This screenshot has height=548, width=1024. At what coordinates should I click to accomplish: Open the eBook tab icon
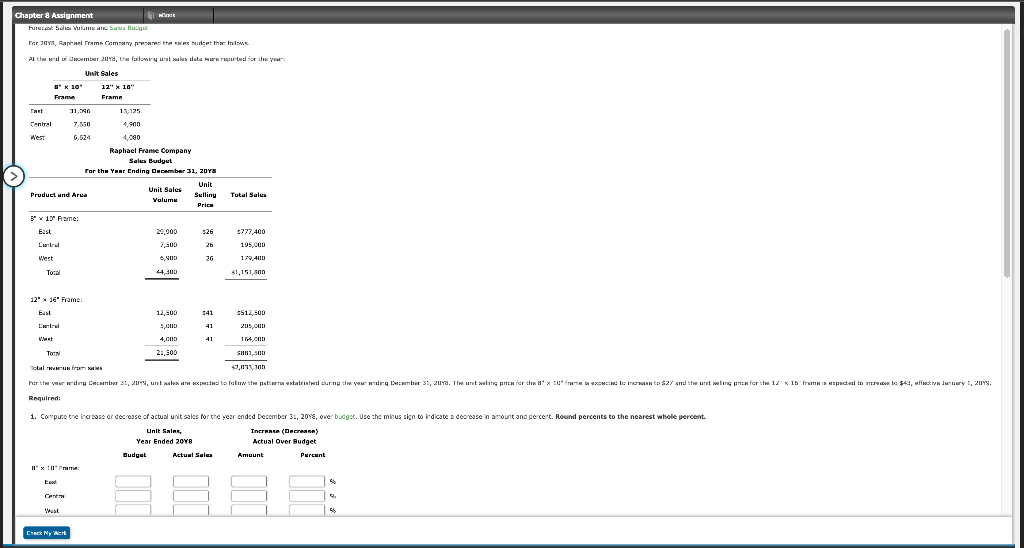tap(150, 15)
